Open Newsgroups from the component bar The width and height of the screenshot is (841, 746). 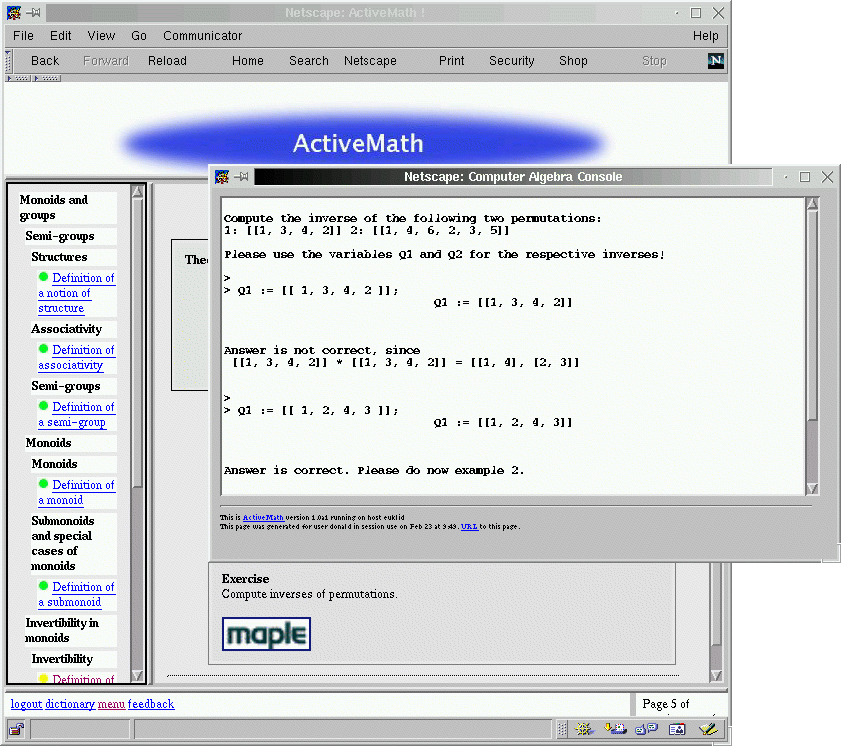(x=647, y=729)
